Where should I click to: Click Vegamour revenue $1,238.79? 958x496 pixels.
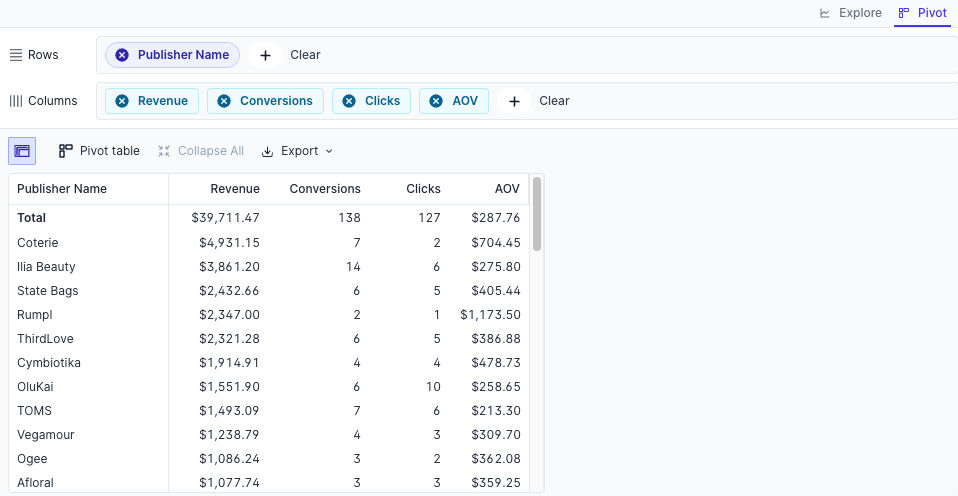(229, 434)
